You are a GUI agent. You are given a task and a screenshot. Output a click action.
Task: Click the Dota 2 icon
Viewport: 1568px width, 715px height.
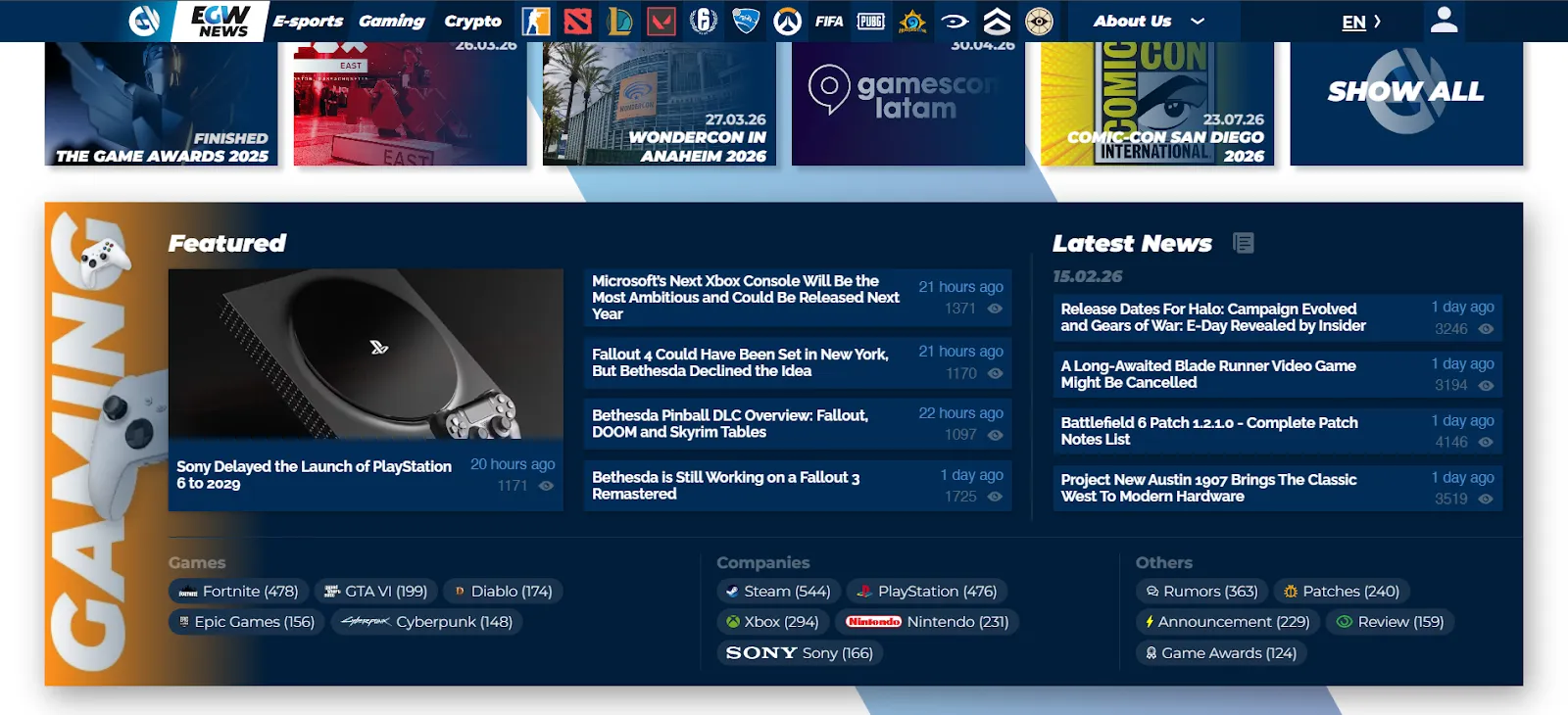(577, 21)
